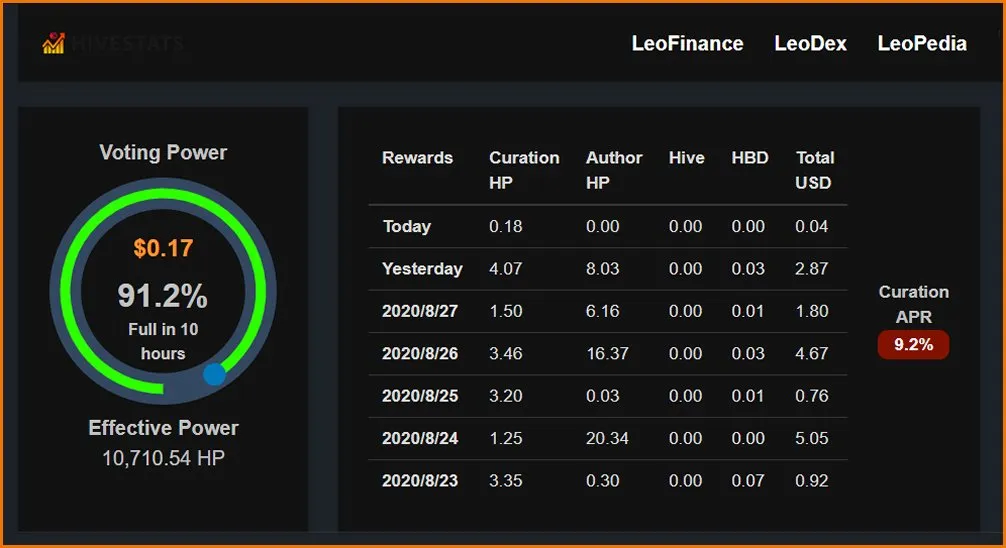Click the 'Full in 10 hours' text
Viewport: 1006px width, 548px height.
point(163,341)
